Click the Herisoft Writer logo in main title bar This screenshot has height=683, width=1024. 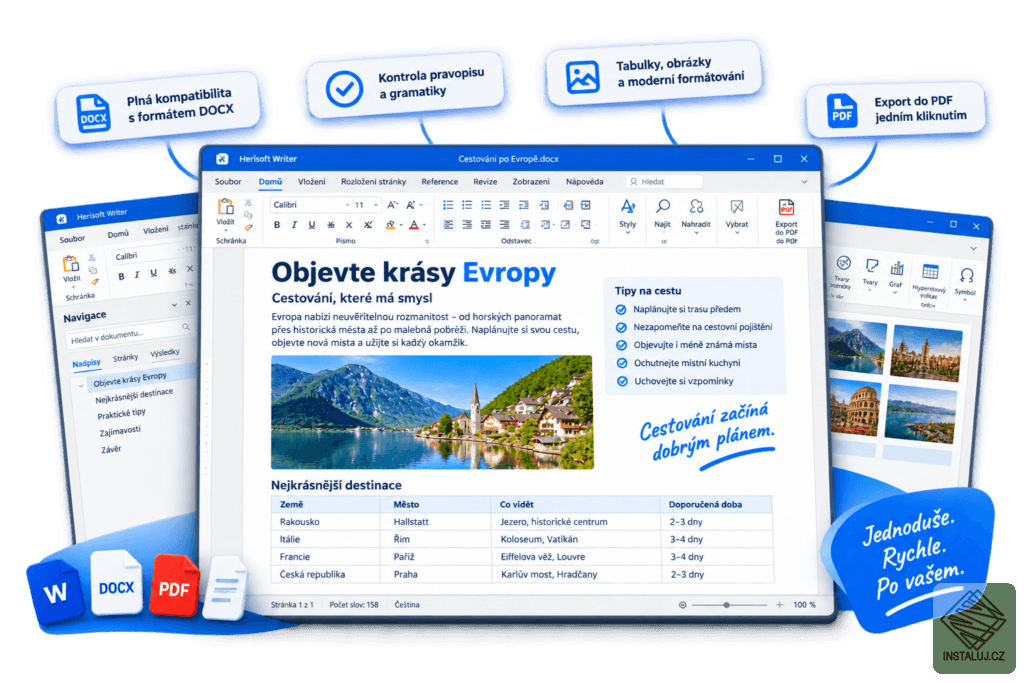click(x=223, y=159)
